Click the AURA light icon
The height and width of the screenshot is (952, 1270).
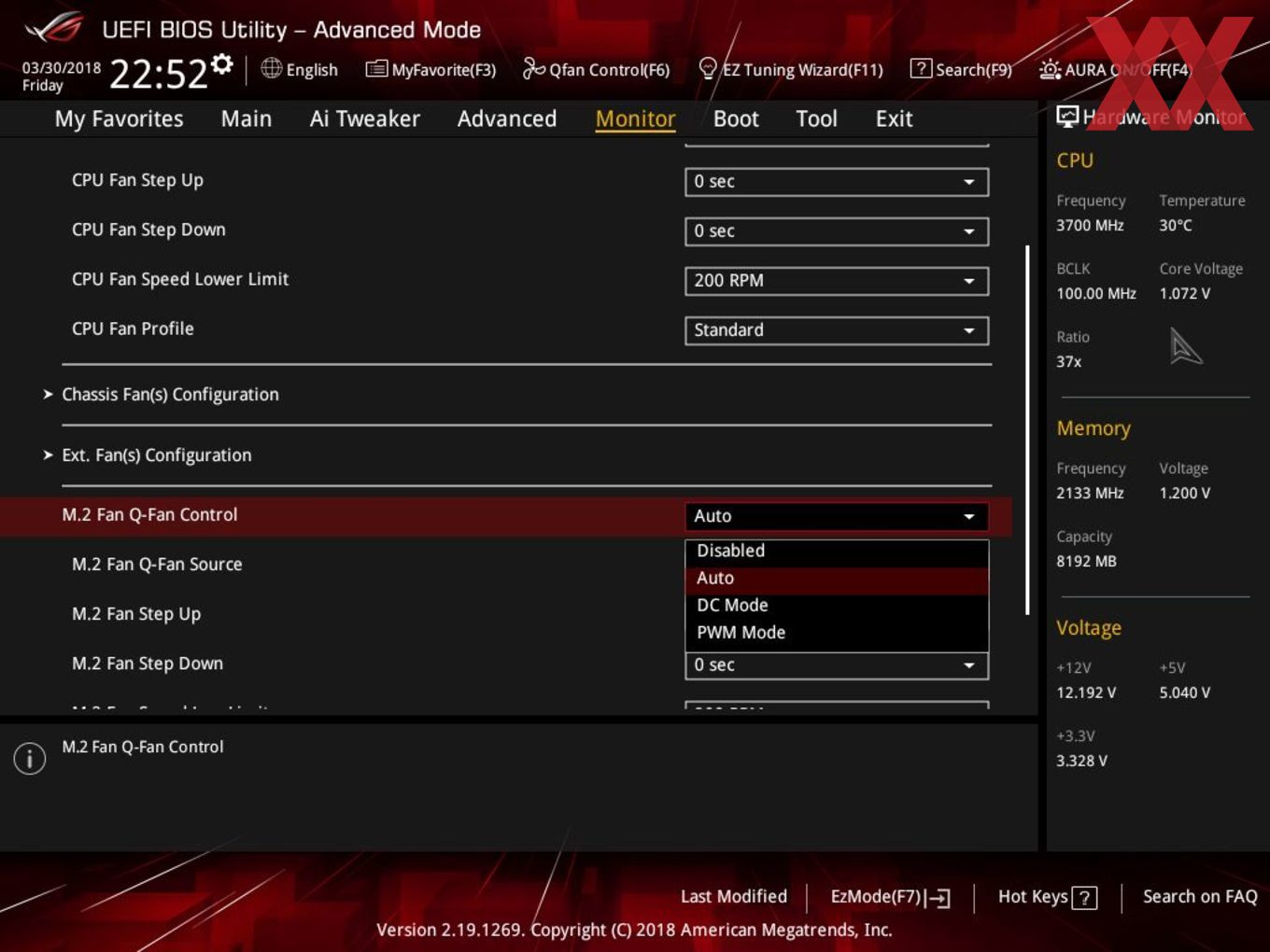tap(1050, 69)
